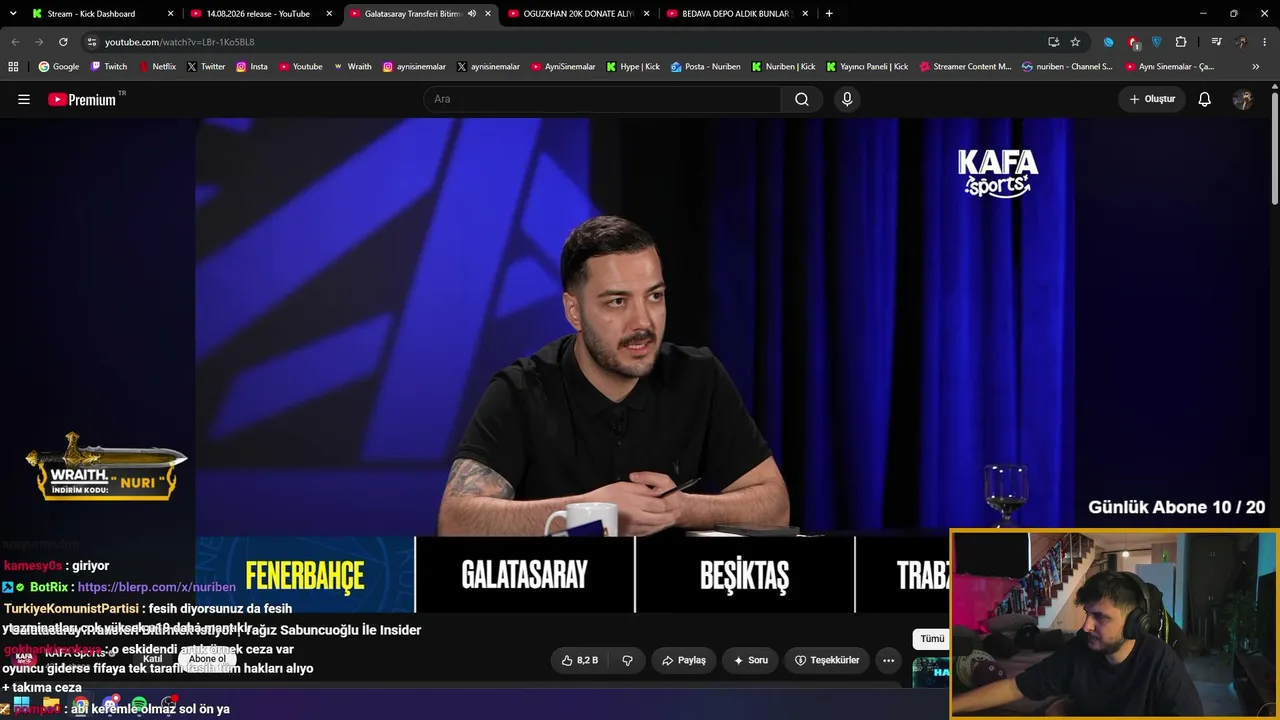This screenshot has height=720, width=1280.
Task: Open the Hype | Kick bookmark
Action: point(632,67)
